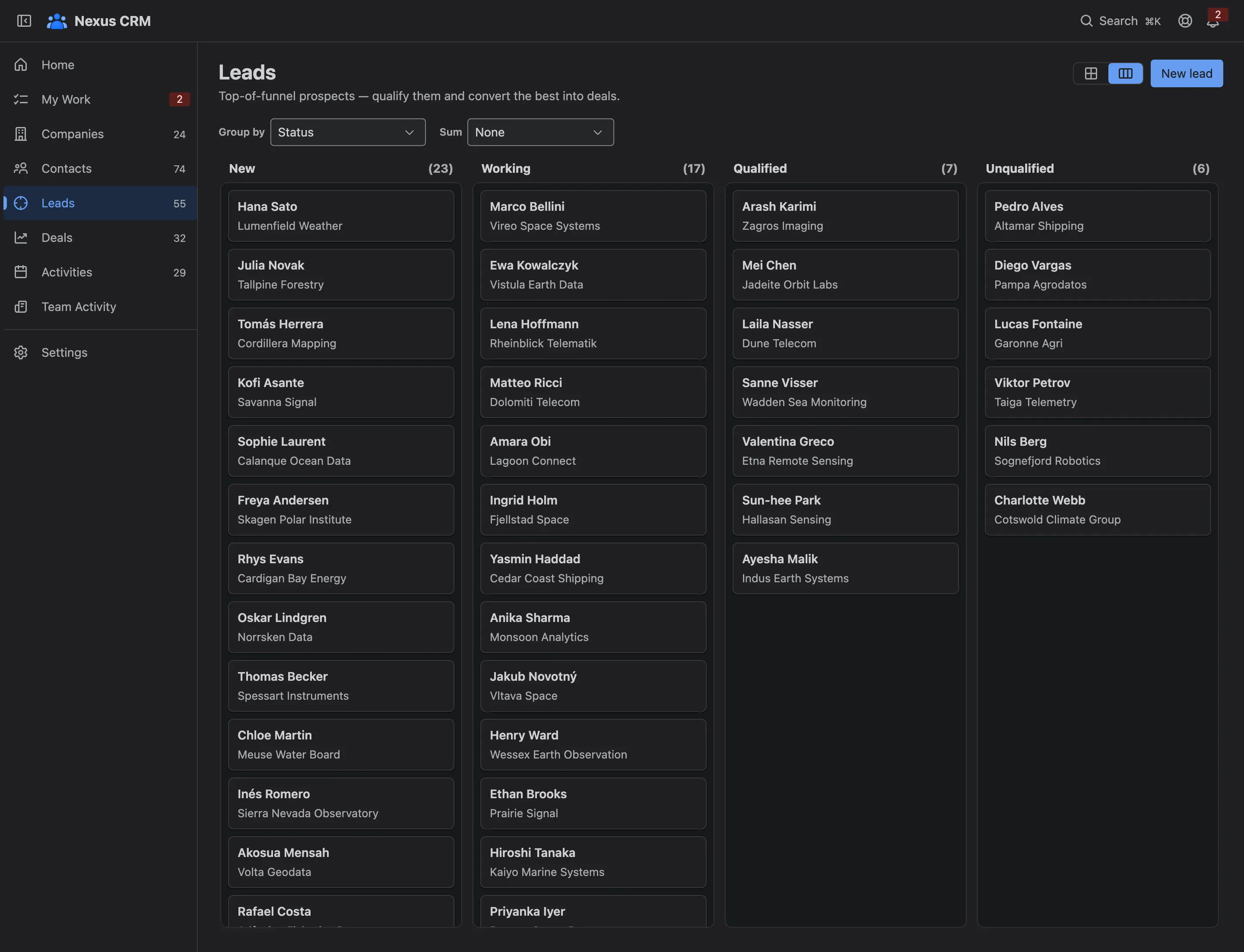Create a New lead
1244x952 pixels.
click(1187, 73)
